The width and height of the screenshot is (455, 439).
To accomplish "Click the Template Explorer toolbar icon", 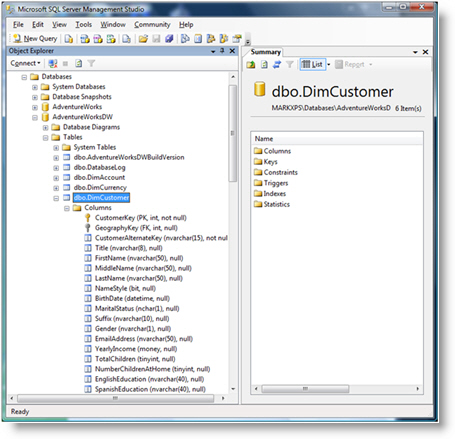I will [x=224, y=39].
